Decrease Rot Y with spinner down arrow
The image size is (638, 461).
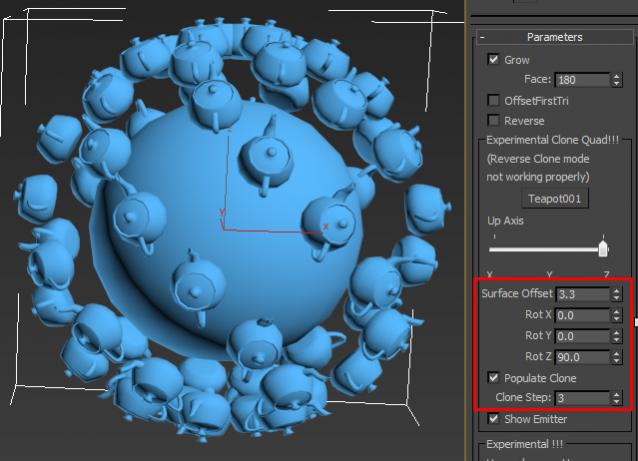[616, 339]
